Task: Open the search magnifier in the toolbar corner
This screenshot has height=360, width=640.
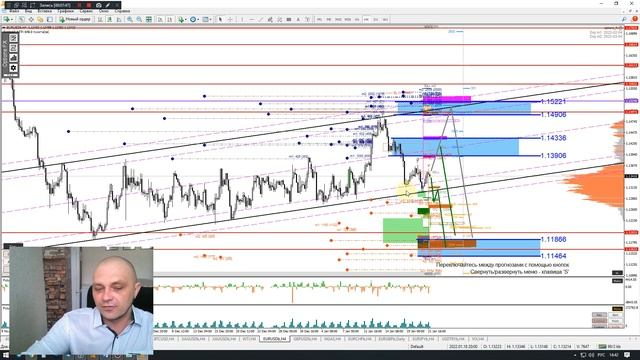Action: point(624,19)
